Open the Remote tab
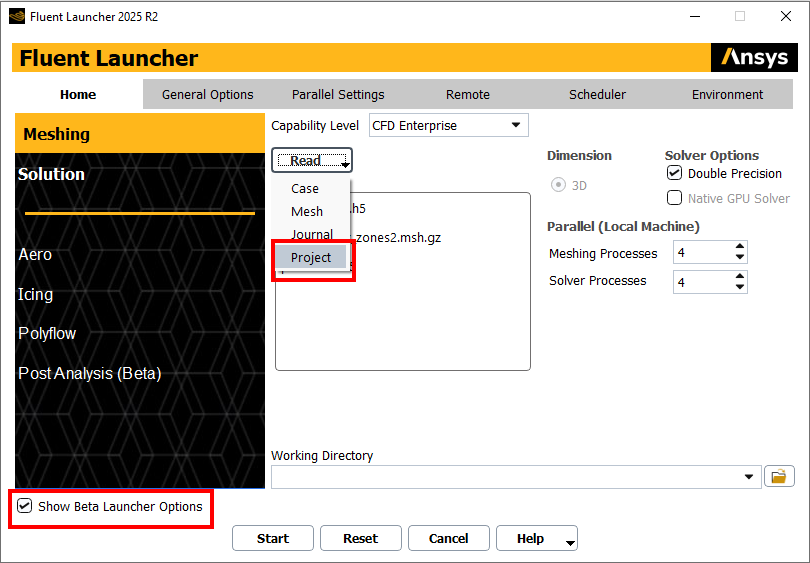This screenshot has width=810, height=563. (468, 95)
